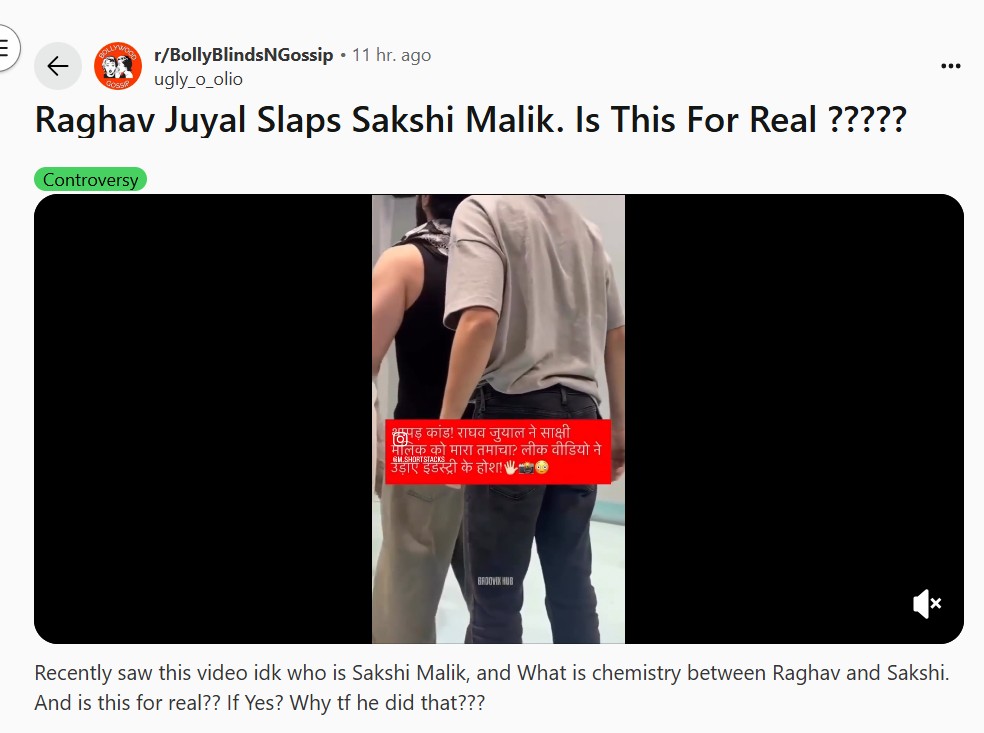Image resolution: width=984 pixels, height=733 pixels.
Task: Click the Instagram logo on the video overlay
Action: pos(400,439)
